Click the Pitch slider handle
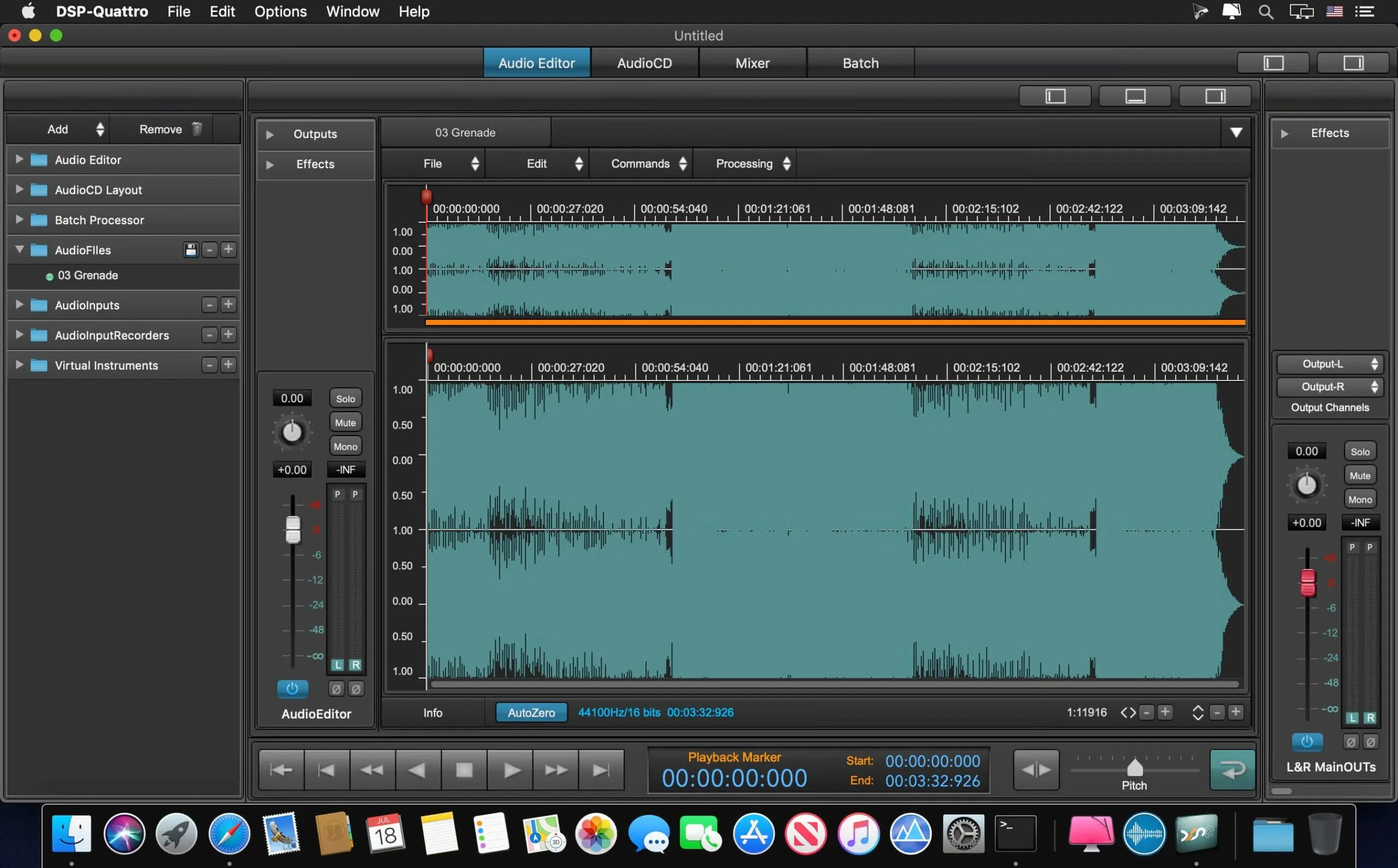 (x=1134, y=768)
